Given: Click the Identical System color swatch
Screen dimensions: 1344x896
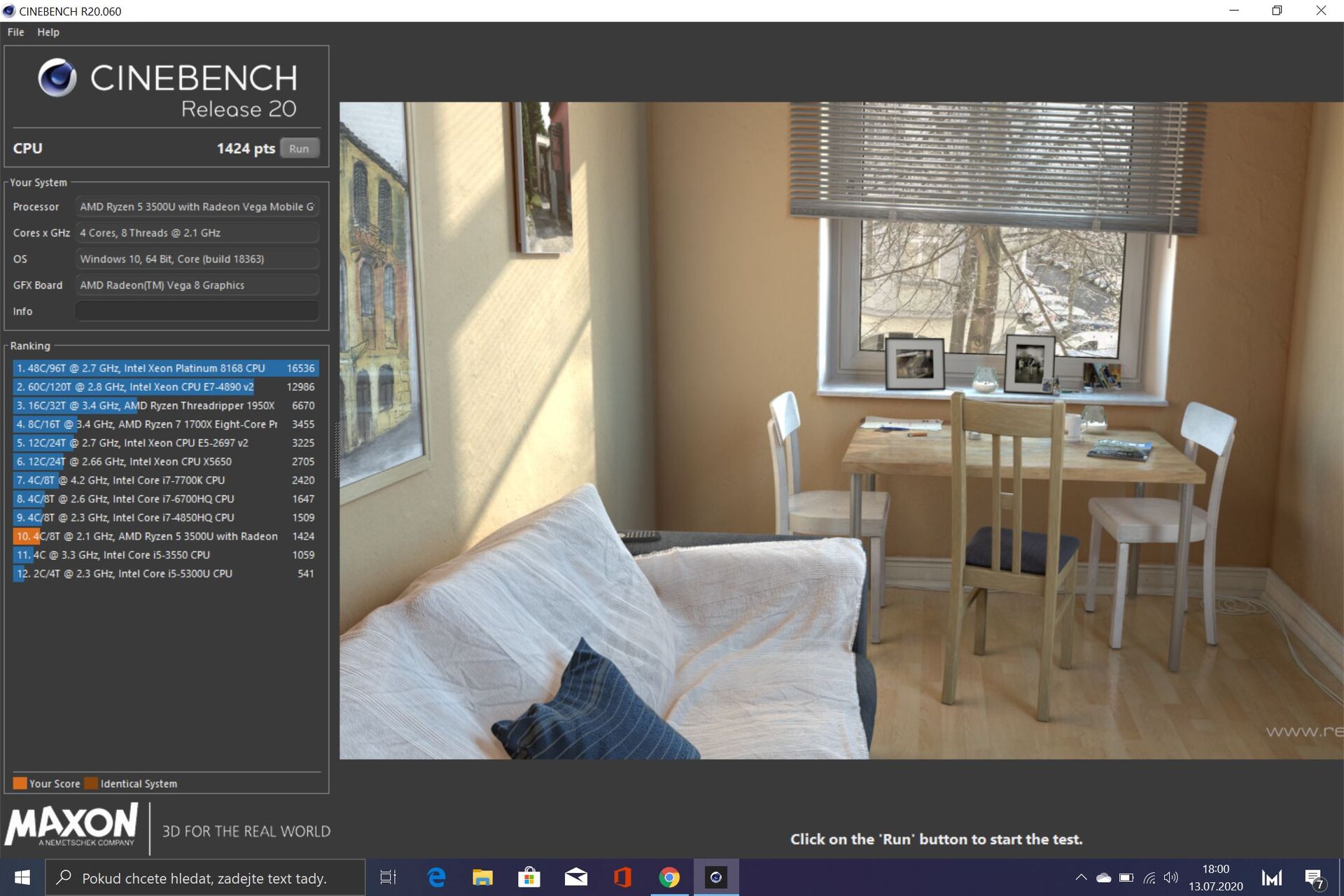Looking at the screenshot, I should [x=90, y=783].
